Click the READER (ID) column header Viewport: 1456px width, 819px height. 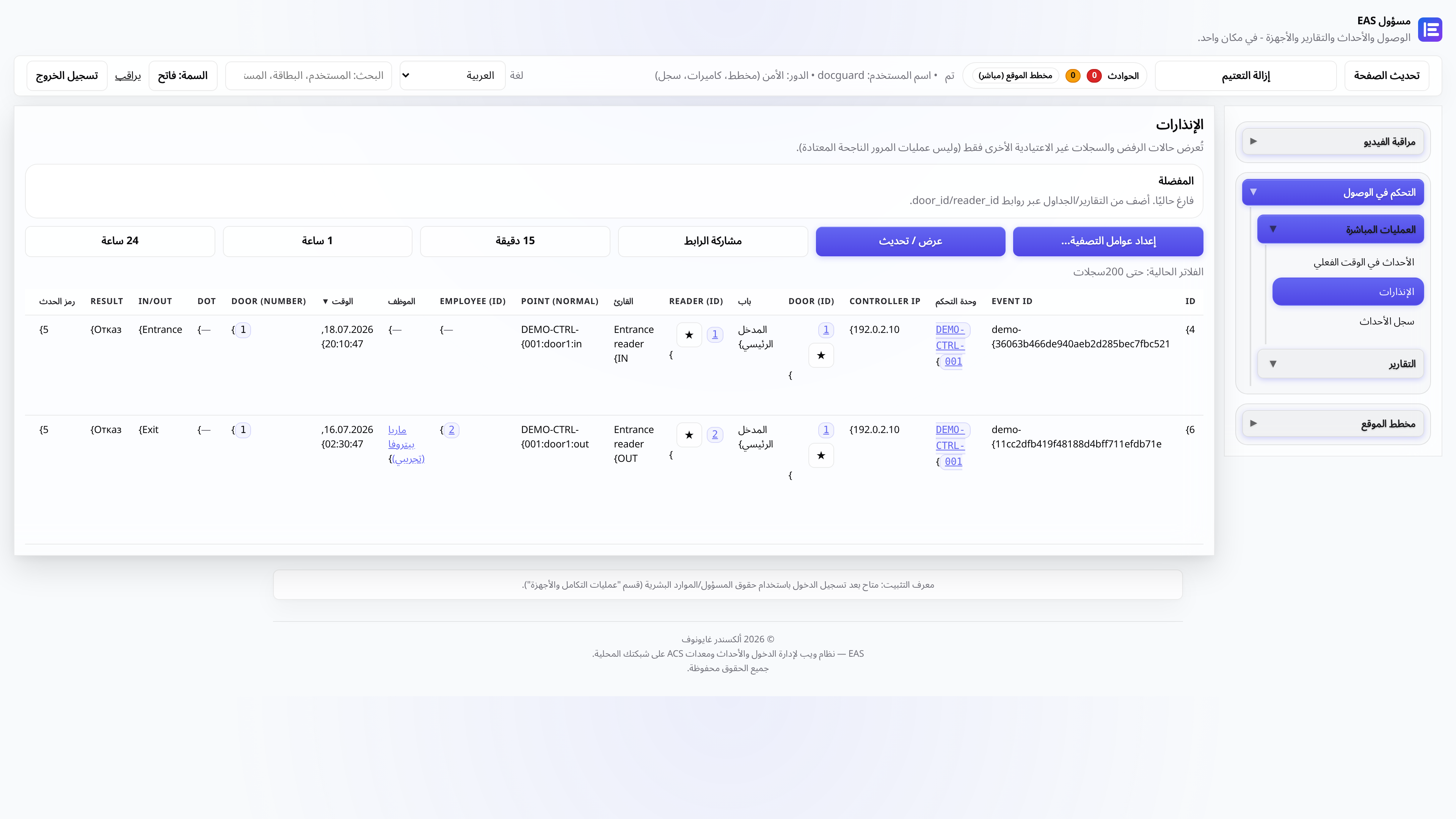coord(696,301)
